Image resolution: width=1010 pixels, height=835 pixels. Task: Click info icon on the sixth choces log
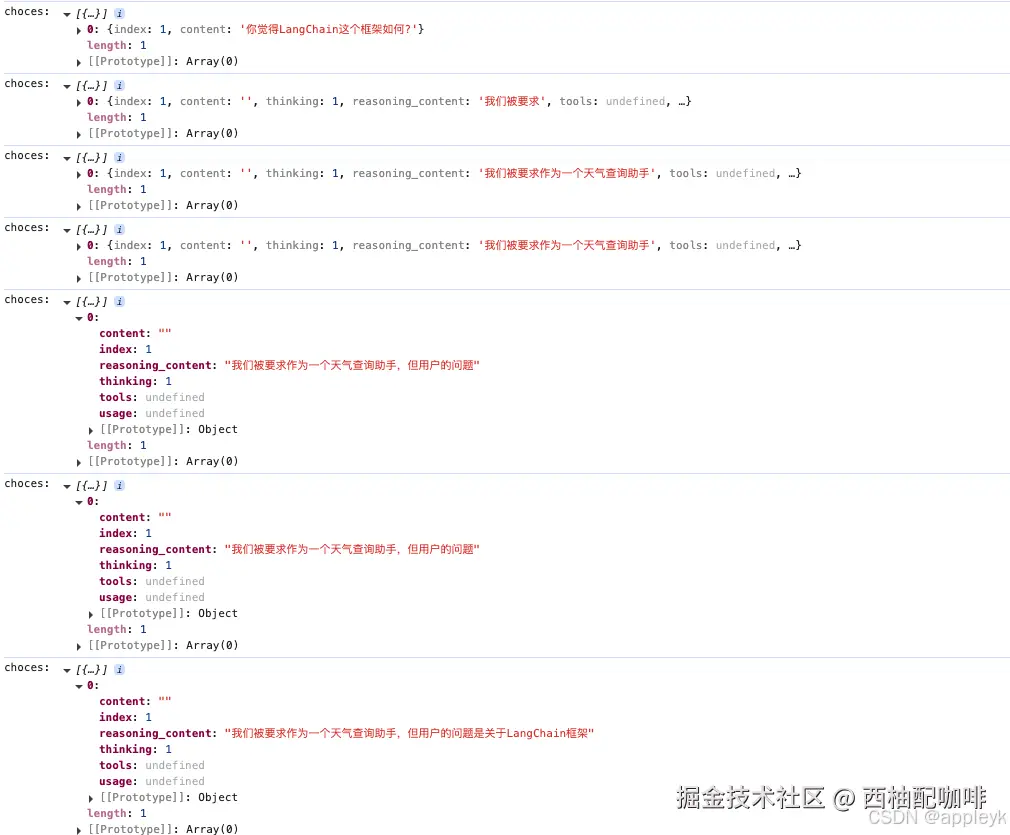[118, 485]
